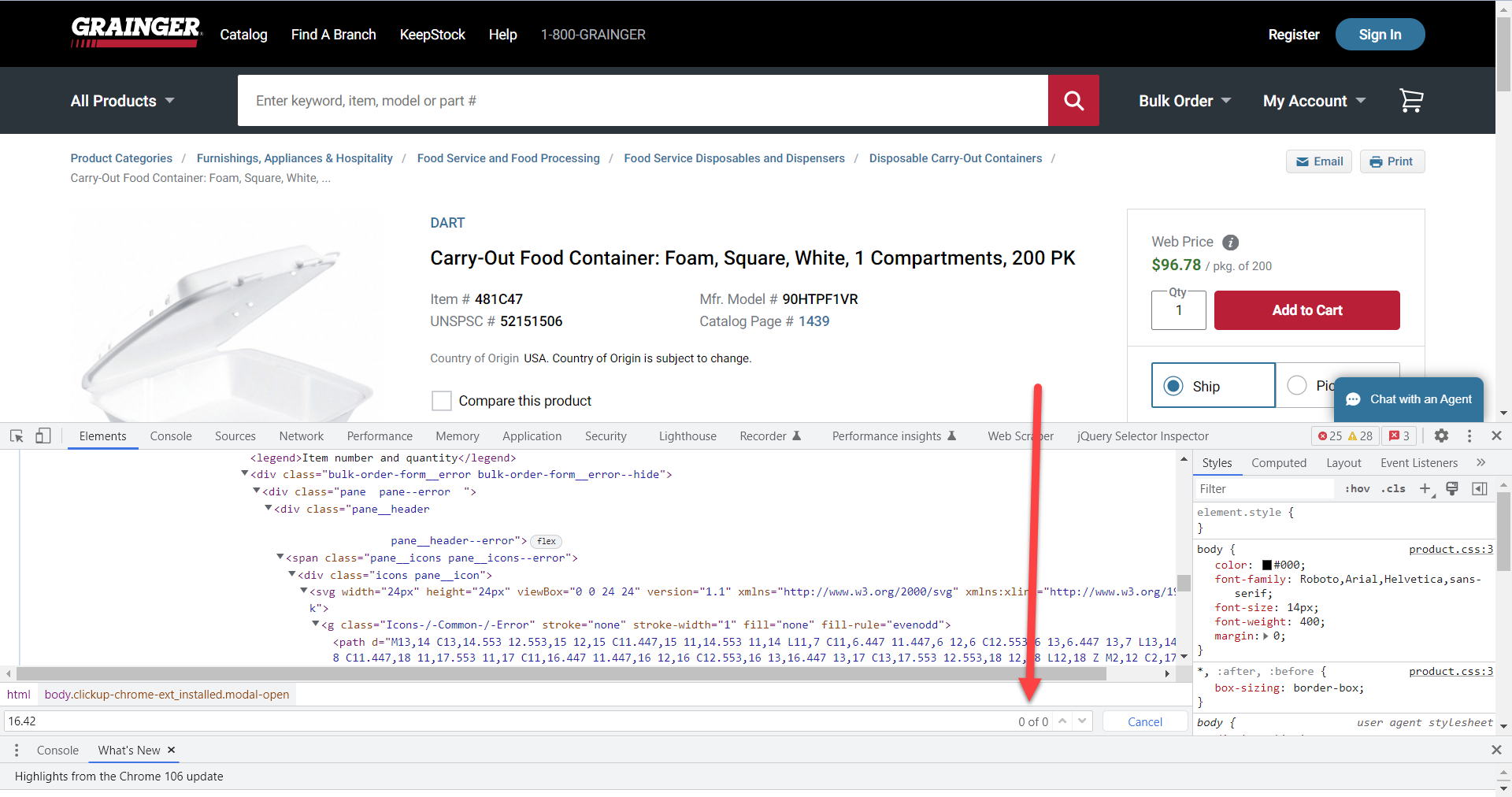Click the Add to Cart button
Image resolution: width=1512 pixels, height=797 pixels.
[x=1306, y=310]
